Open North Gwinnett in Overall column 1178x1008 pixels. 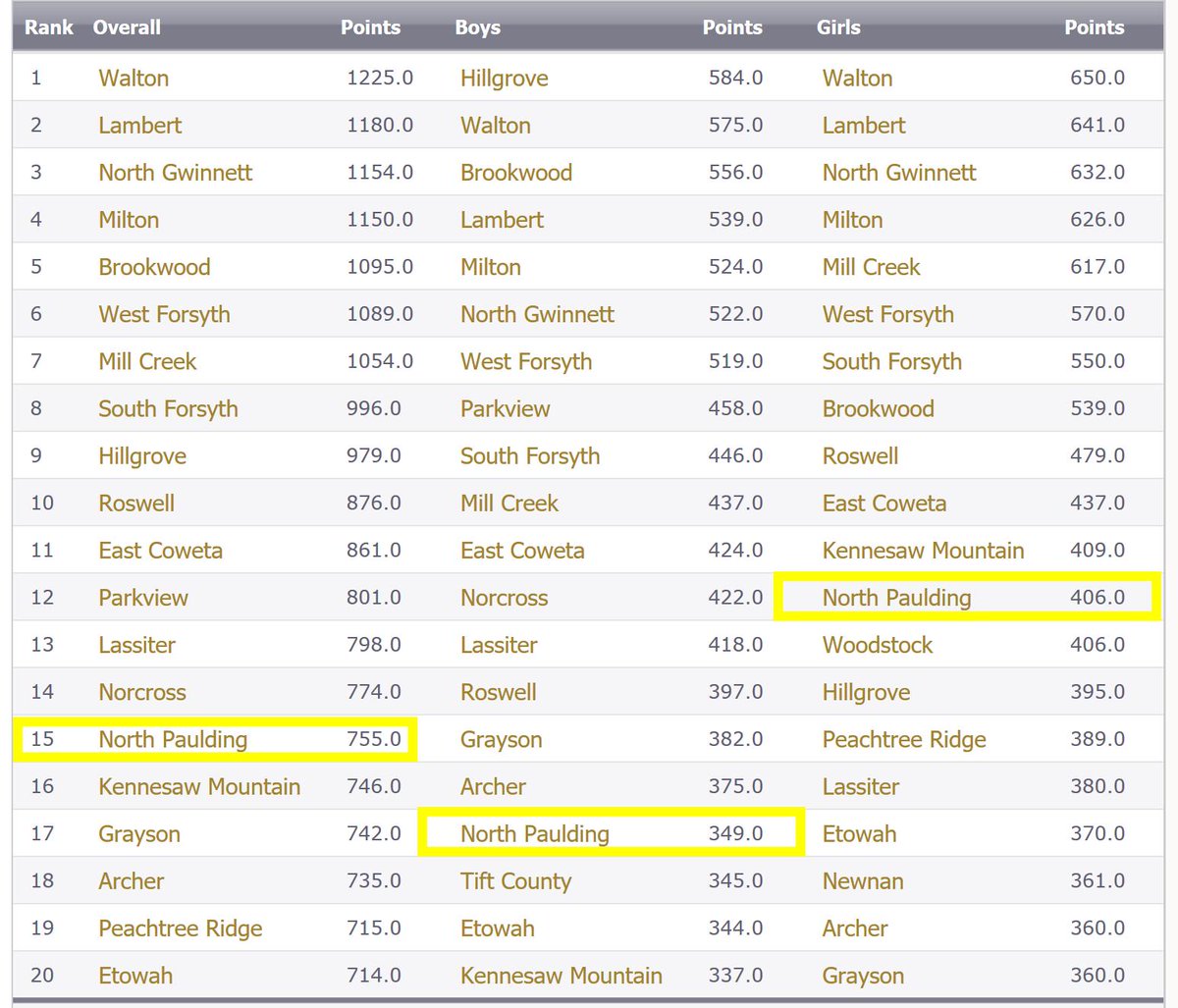(x=176, y=173)
